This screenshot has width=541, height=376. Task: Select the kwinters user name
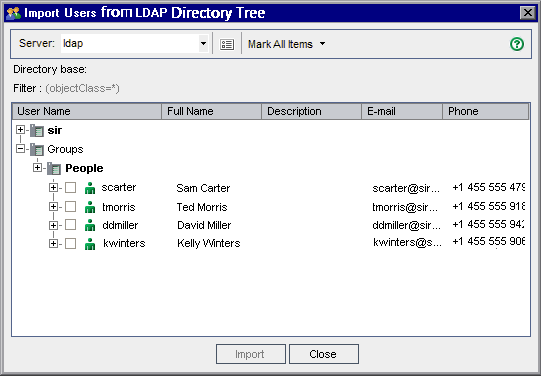[124, 243]
